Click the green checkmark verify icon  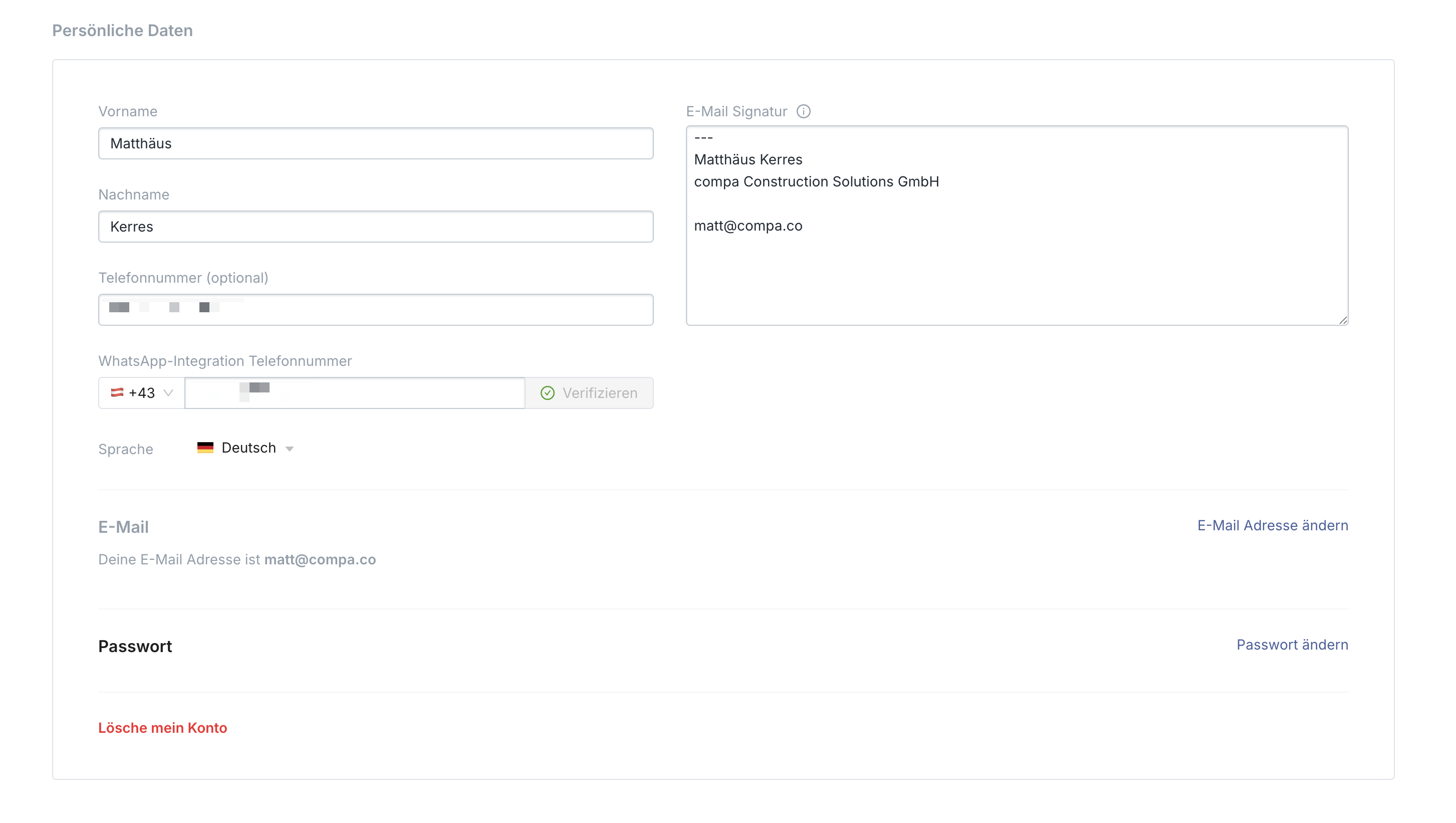click(547, 393)
